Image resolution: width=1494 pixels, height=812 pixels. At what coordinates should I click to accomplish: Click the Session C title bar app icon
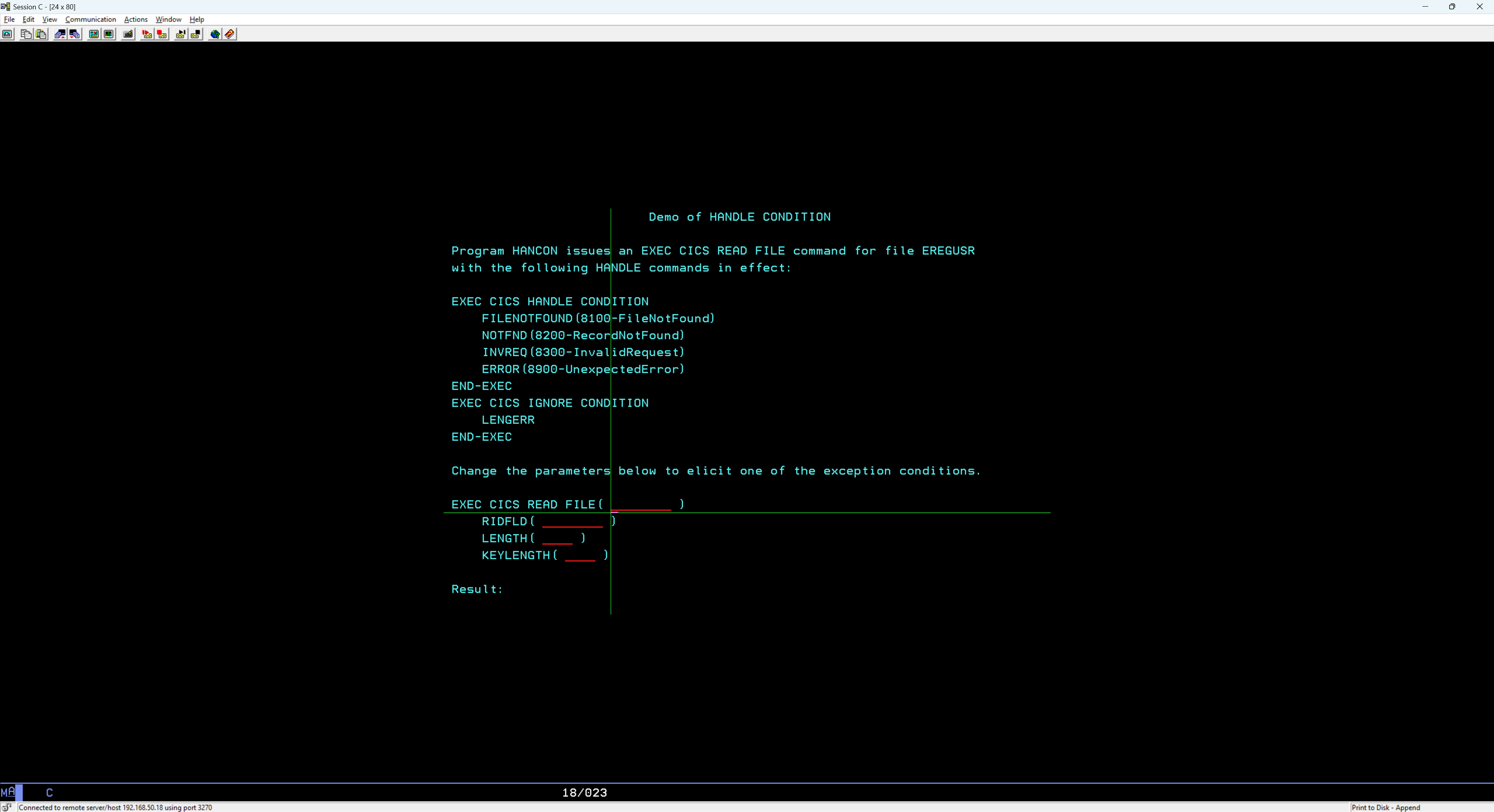(x=6, y=6)
